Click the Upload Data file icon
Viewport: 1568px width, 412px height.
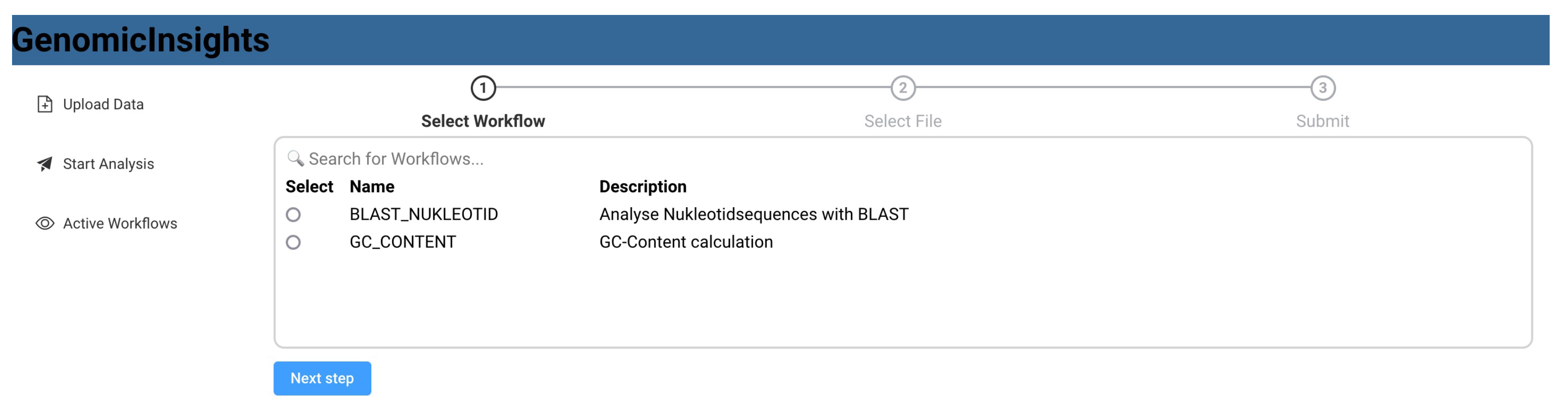pos(44,104)
